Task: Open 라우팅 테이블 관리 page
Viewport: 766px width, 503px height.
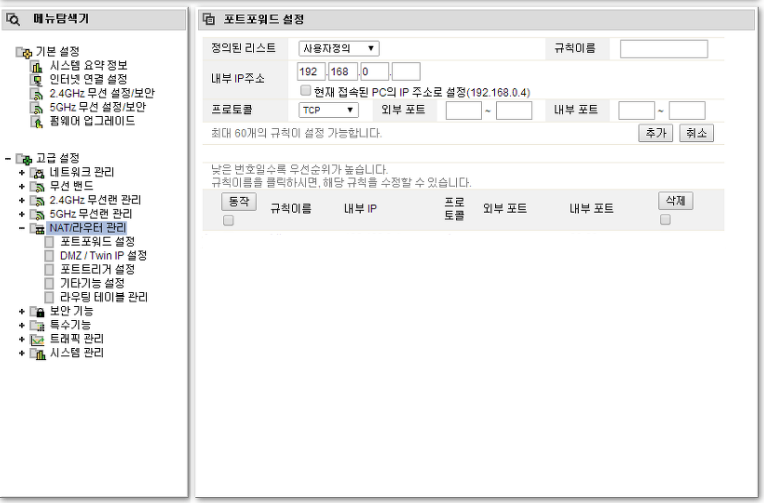Action: coord(104,297)
